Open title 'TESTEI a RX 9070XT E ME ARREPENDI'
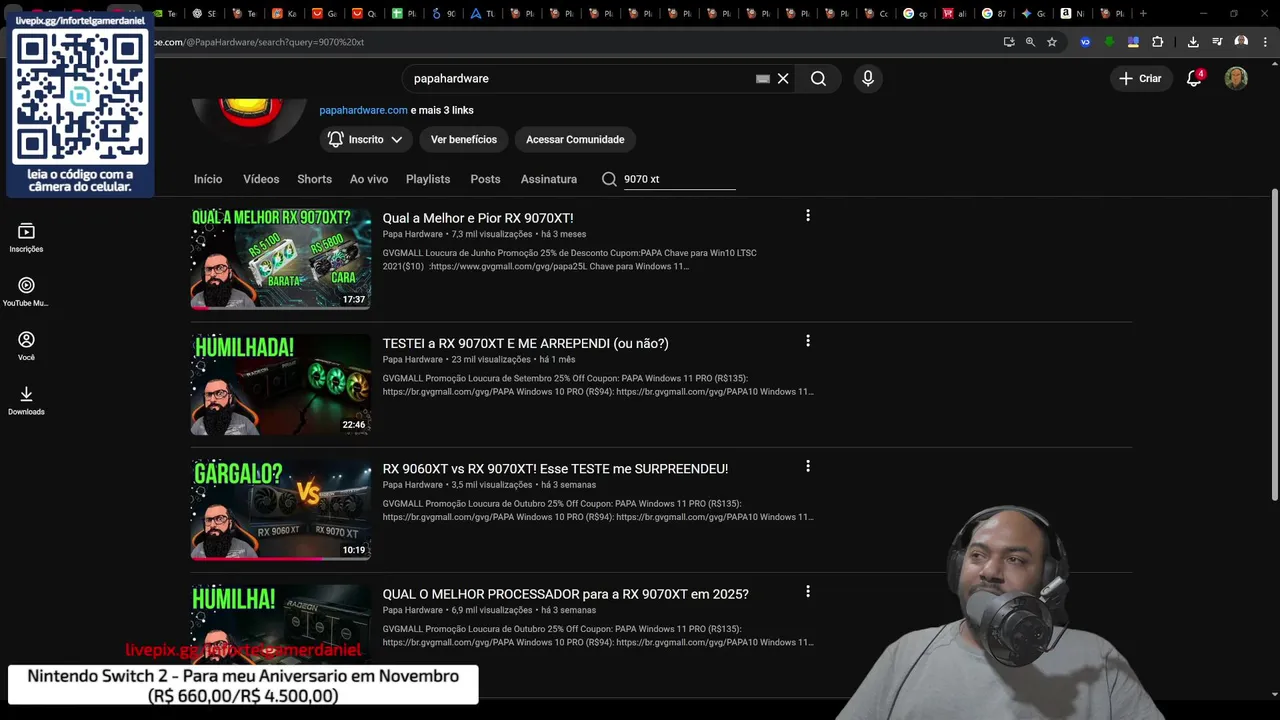 [525, 343]
